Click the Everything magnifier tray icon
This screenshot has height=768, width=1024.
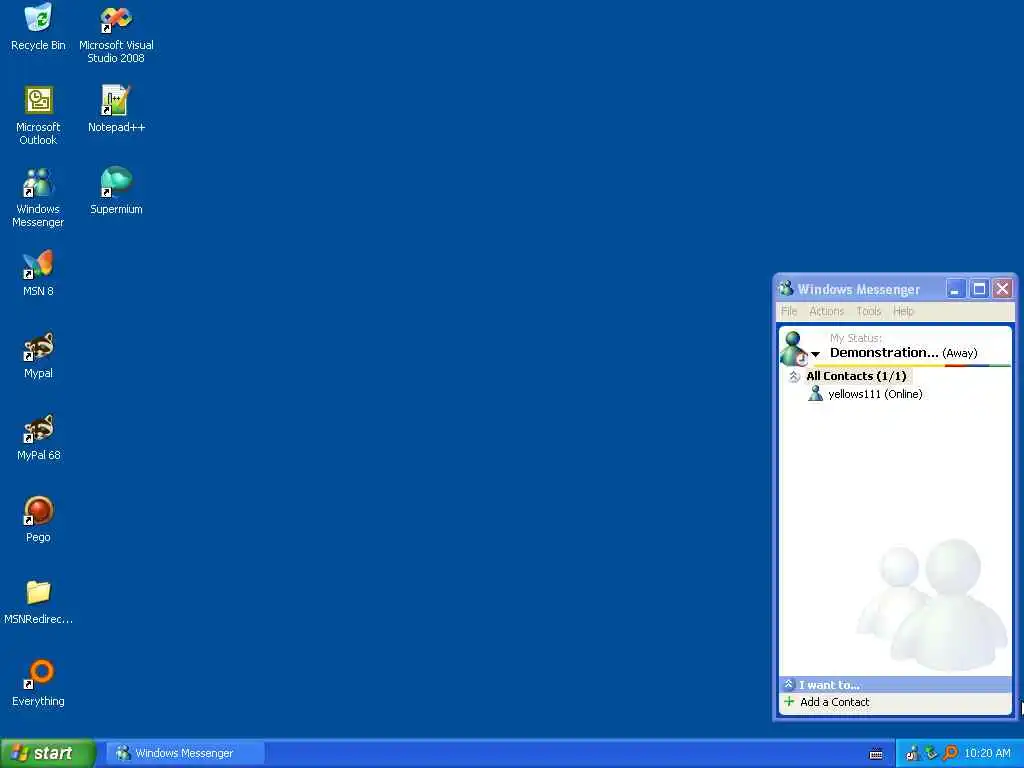(950, 753)
